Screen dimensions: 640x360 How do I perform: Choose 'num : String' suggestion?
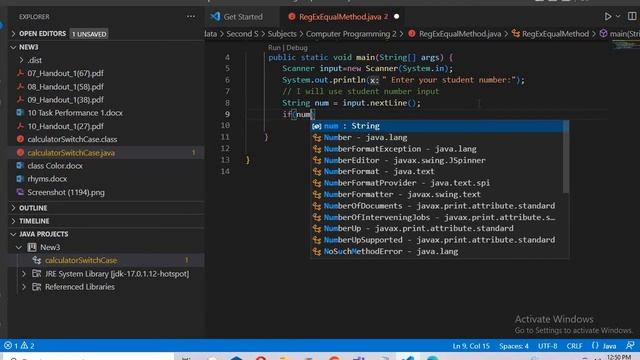(x=437, y=126)
